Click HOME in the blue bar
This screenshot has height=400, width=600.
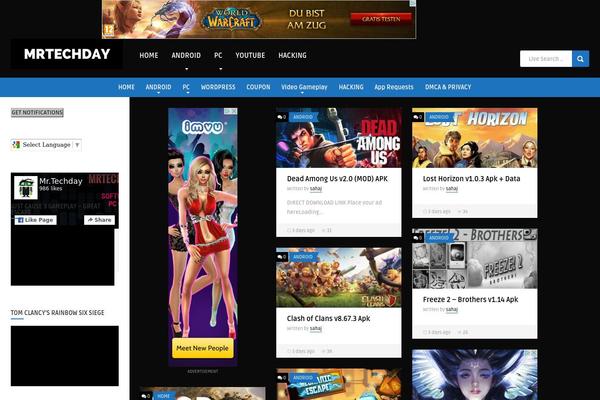click(x=126, y=87)
